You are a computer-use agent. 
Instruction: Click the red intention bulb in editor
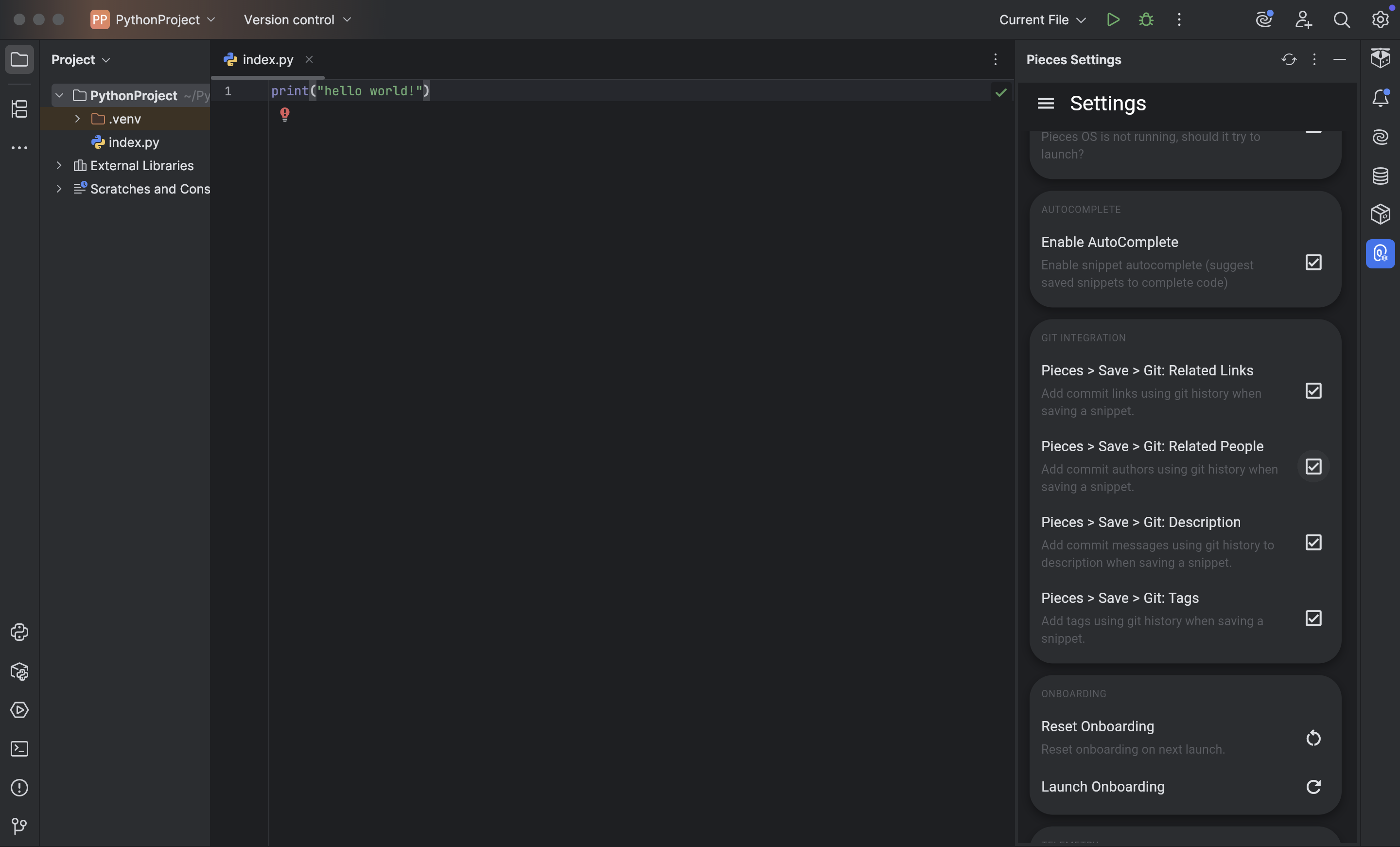[285, 114]
